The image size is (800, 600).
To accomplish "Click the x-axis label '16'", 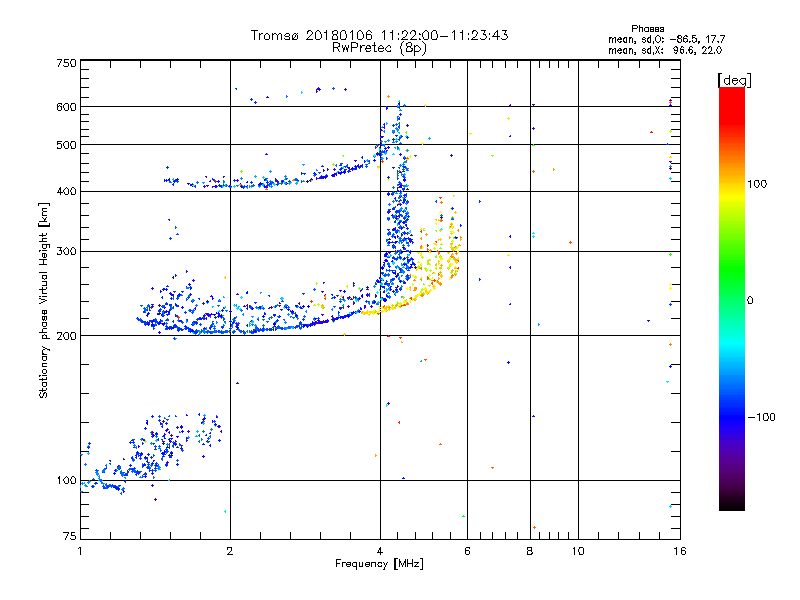I will point(680,551).
